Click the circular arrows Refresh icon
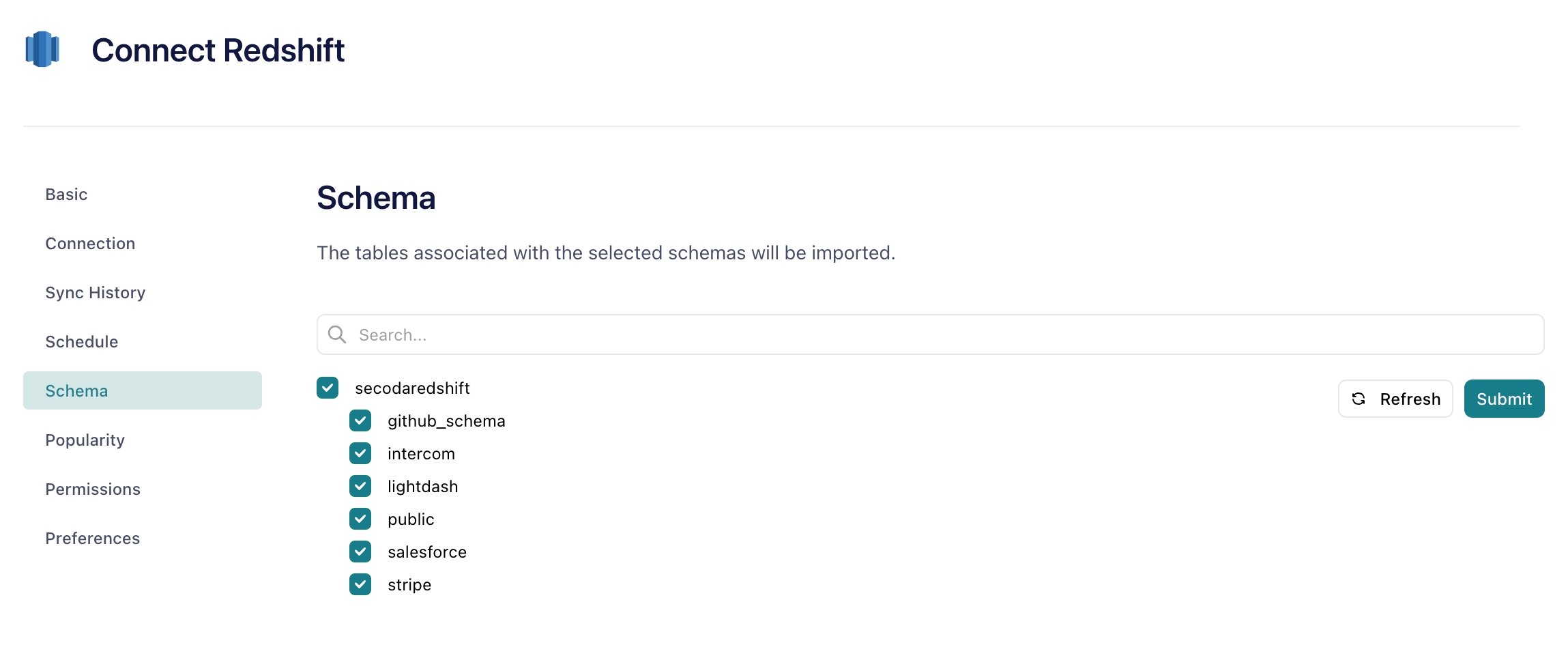1568x658 pixels. coord(1359,399)
